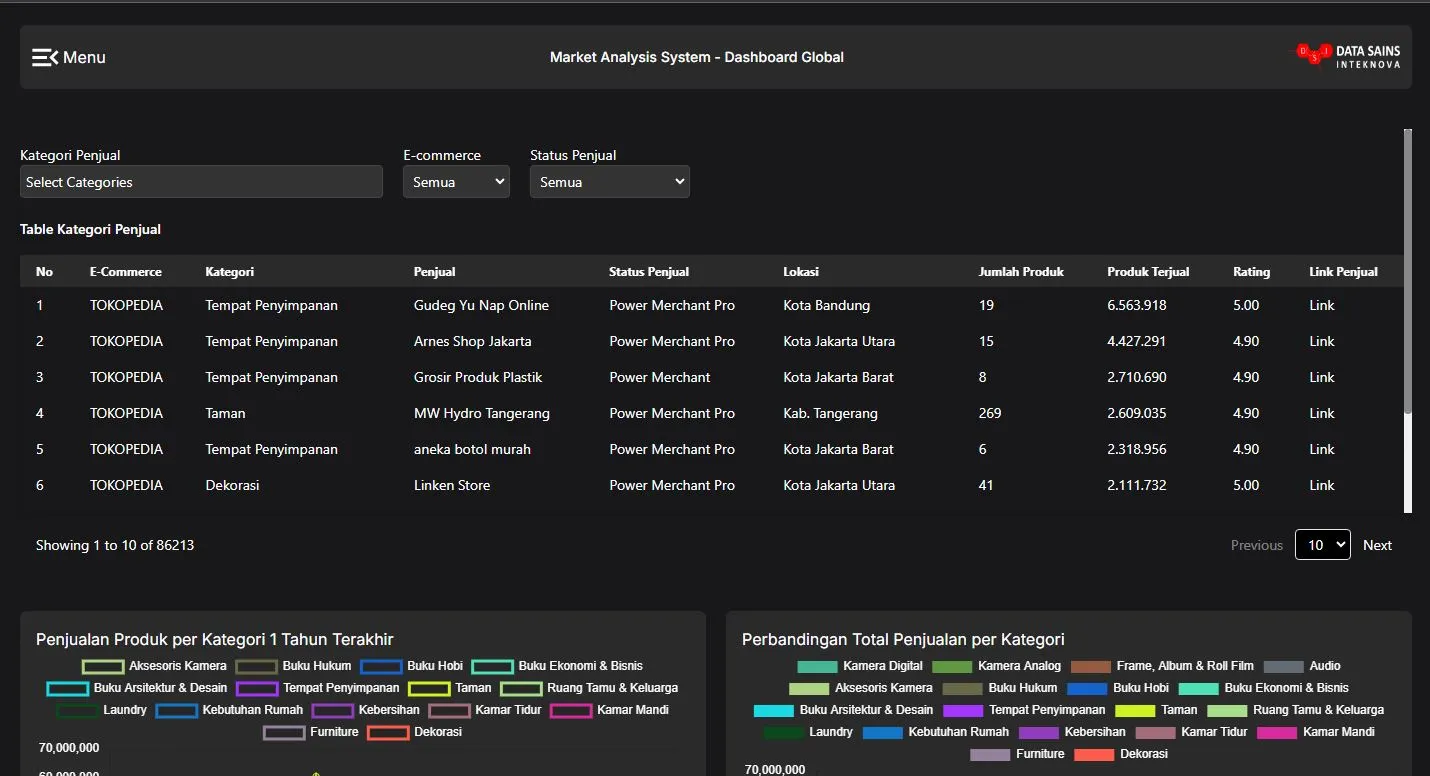Click the Produk Terjual column header

[x=1148, y=272]
